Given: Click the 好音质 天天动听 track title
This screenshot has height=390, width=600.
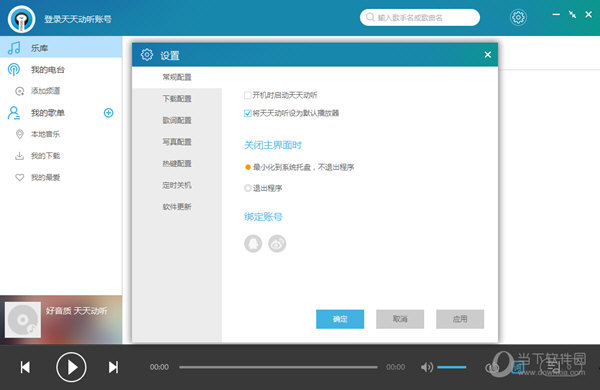Looking at the screenshot, I should click(x=77, y=311).
